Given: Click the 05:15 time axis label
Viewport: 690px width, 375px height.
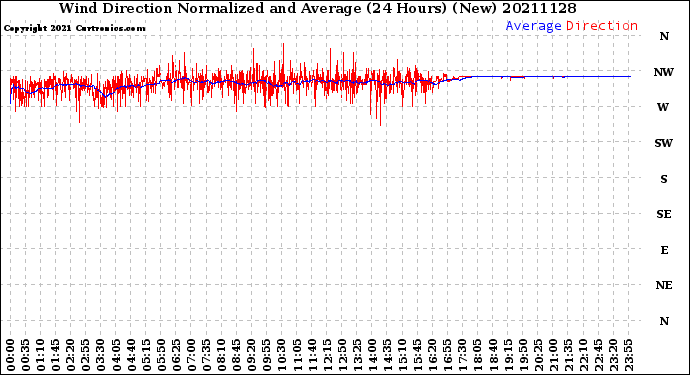Looking at the screenshot, I should (146, 356).
